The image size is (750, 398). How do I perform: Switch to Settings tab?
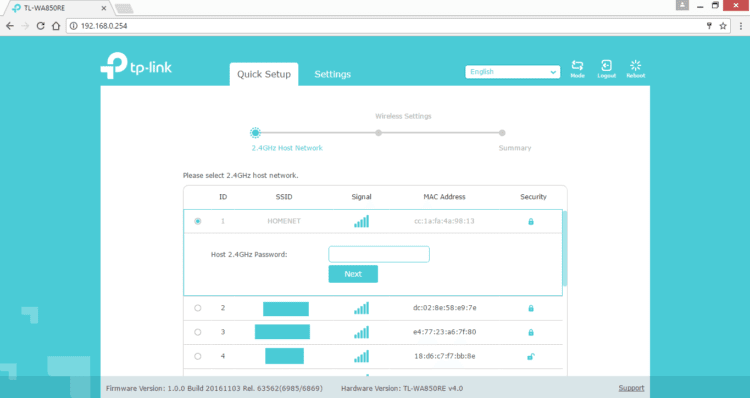coord(332,74)
